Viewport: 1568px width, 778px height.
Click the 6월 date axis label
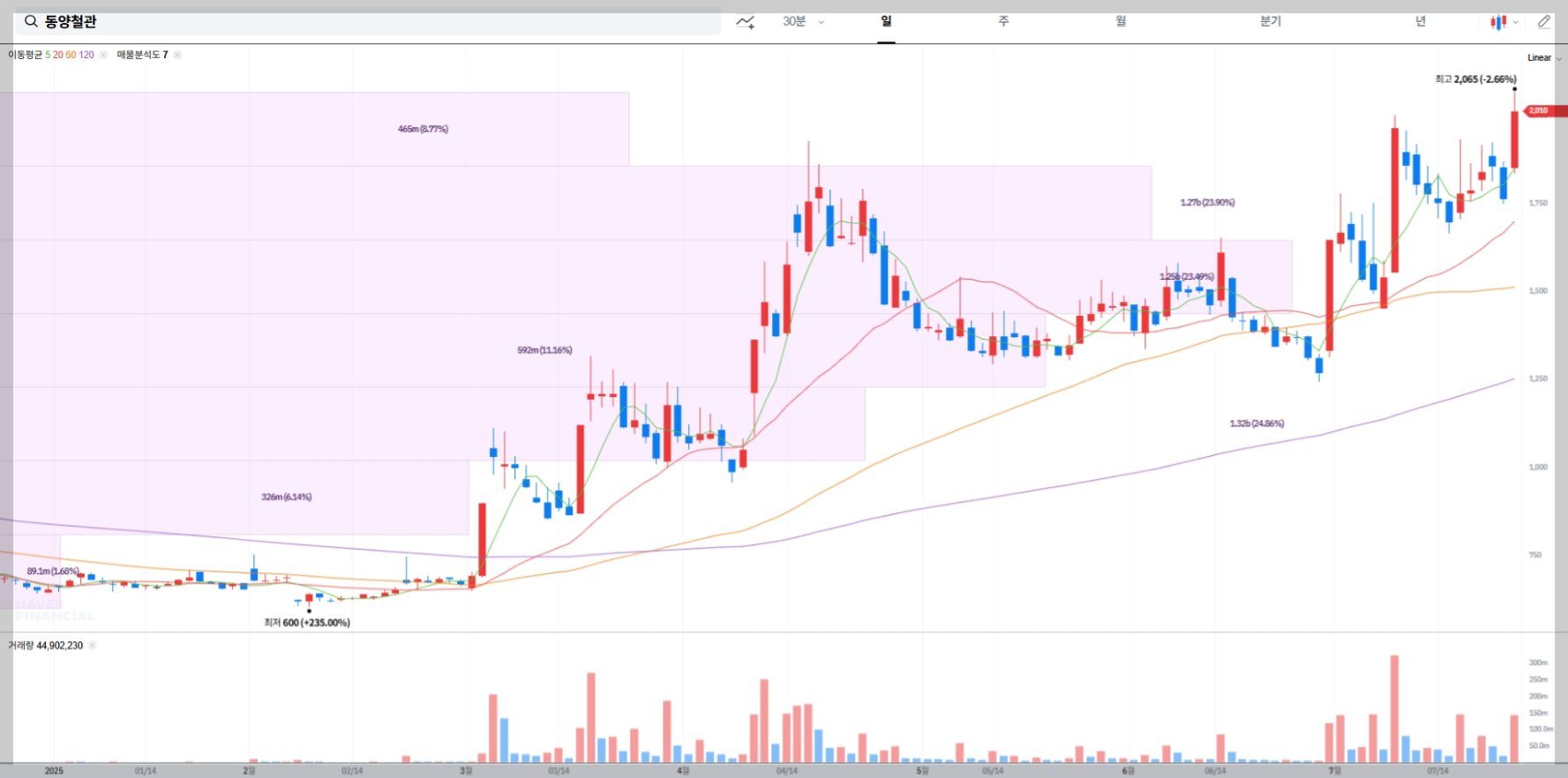[1128, 771]
